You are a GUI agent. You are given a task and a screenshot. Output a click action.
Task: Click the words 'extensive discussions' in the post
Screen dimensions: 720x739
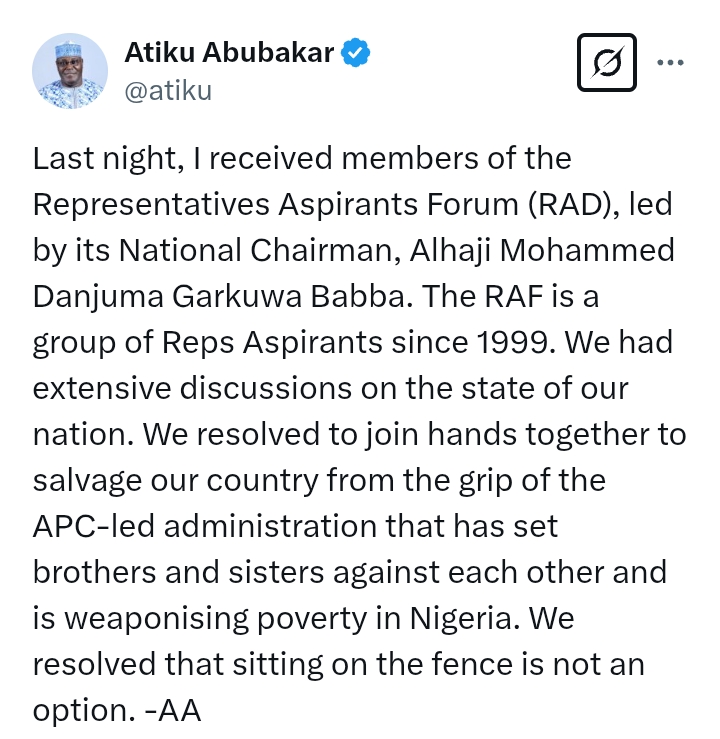192,388
